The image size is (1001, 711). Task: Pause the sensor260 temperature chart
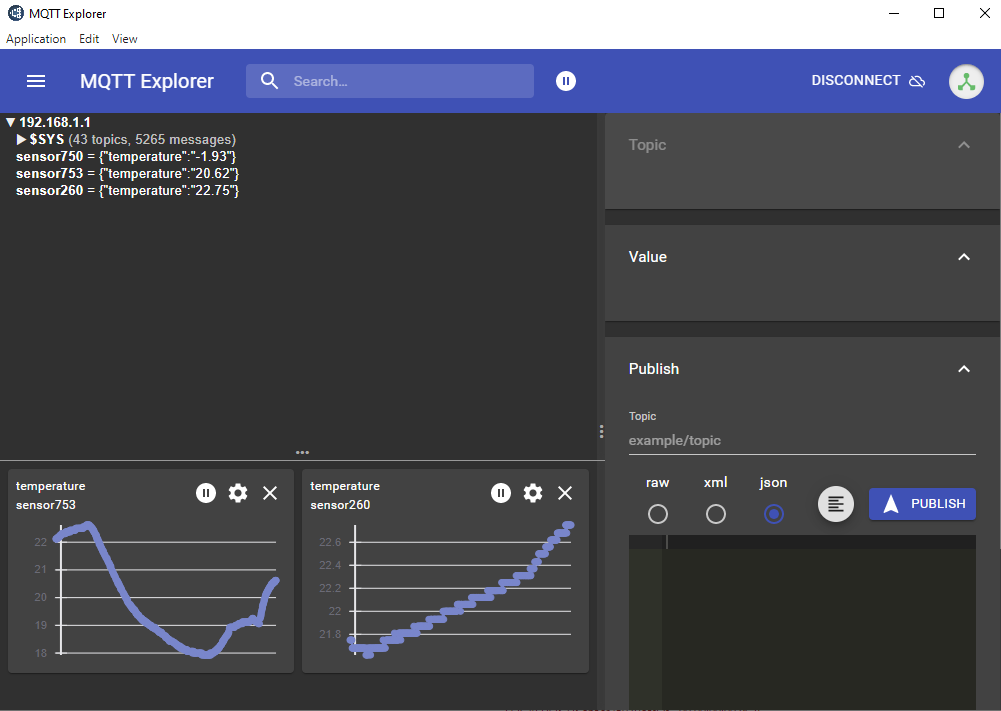500,493
